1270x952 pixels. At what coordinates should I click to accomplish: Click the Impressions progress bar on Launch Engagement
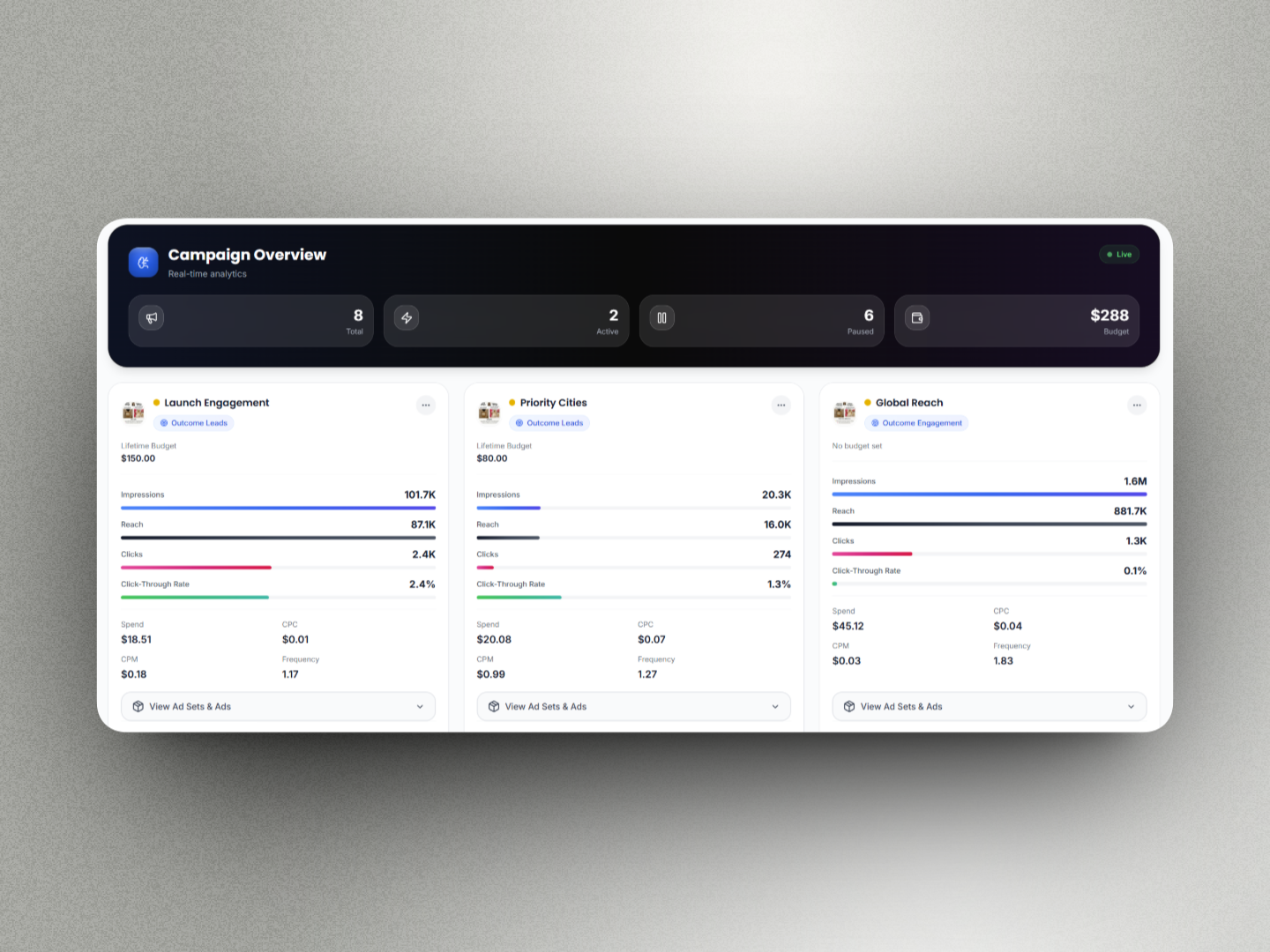click(x=278, y=508)
